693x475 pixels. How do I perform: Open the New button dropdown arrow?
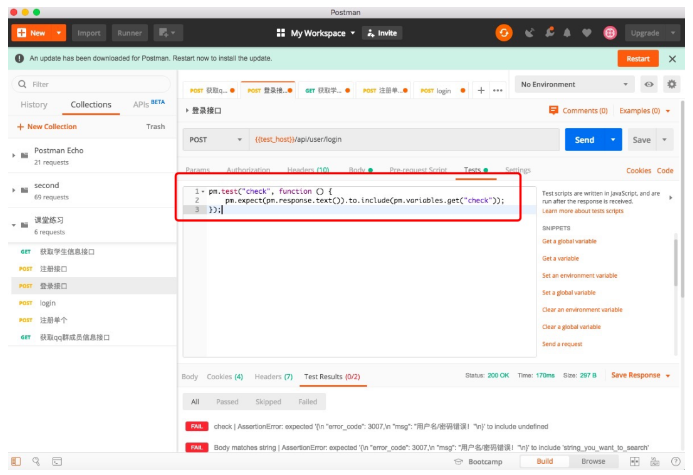58,33
